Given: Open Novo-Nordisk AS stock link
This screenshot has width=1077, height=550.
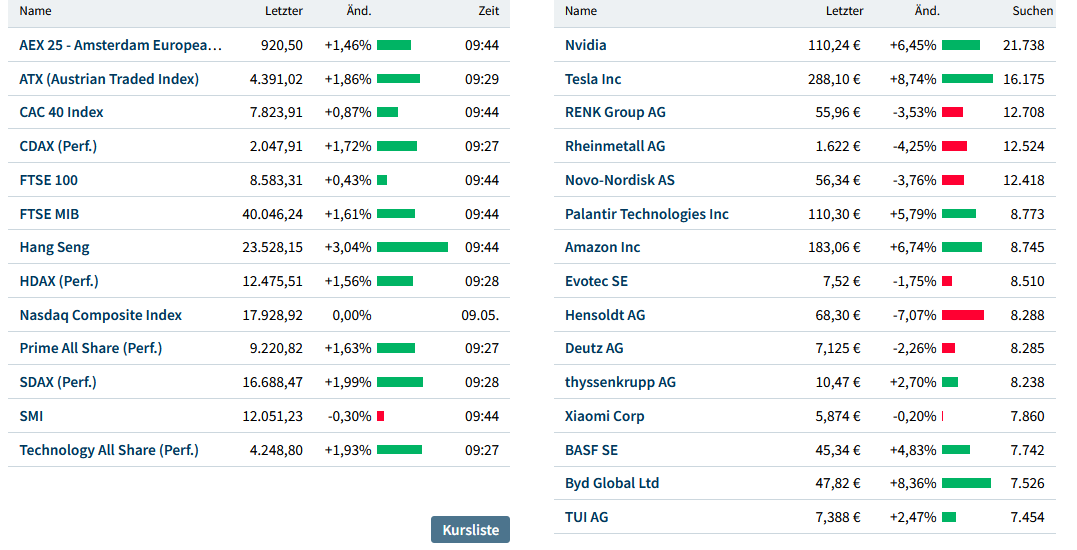Looking at the screenshot, I should coord(620,180).
